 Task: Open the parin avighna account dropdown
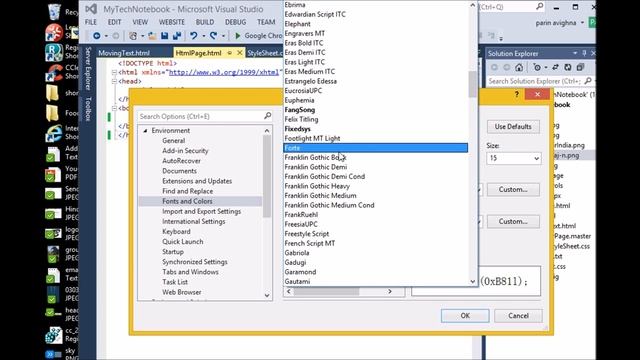(582, 23)
